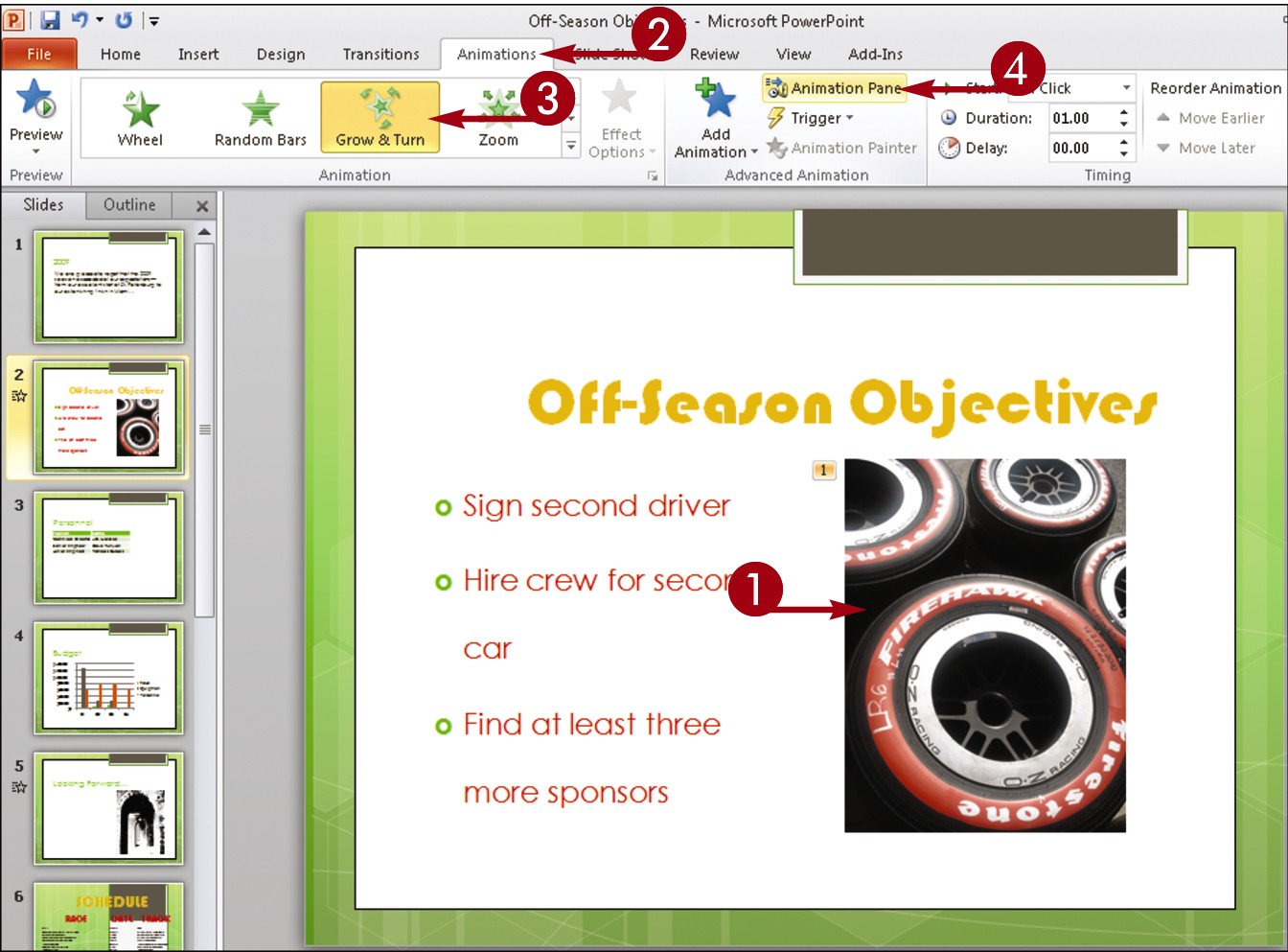1288x952 pixels.
Task: Select the Grow & Turn animation
Action: (380, 118)
